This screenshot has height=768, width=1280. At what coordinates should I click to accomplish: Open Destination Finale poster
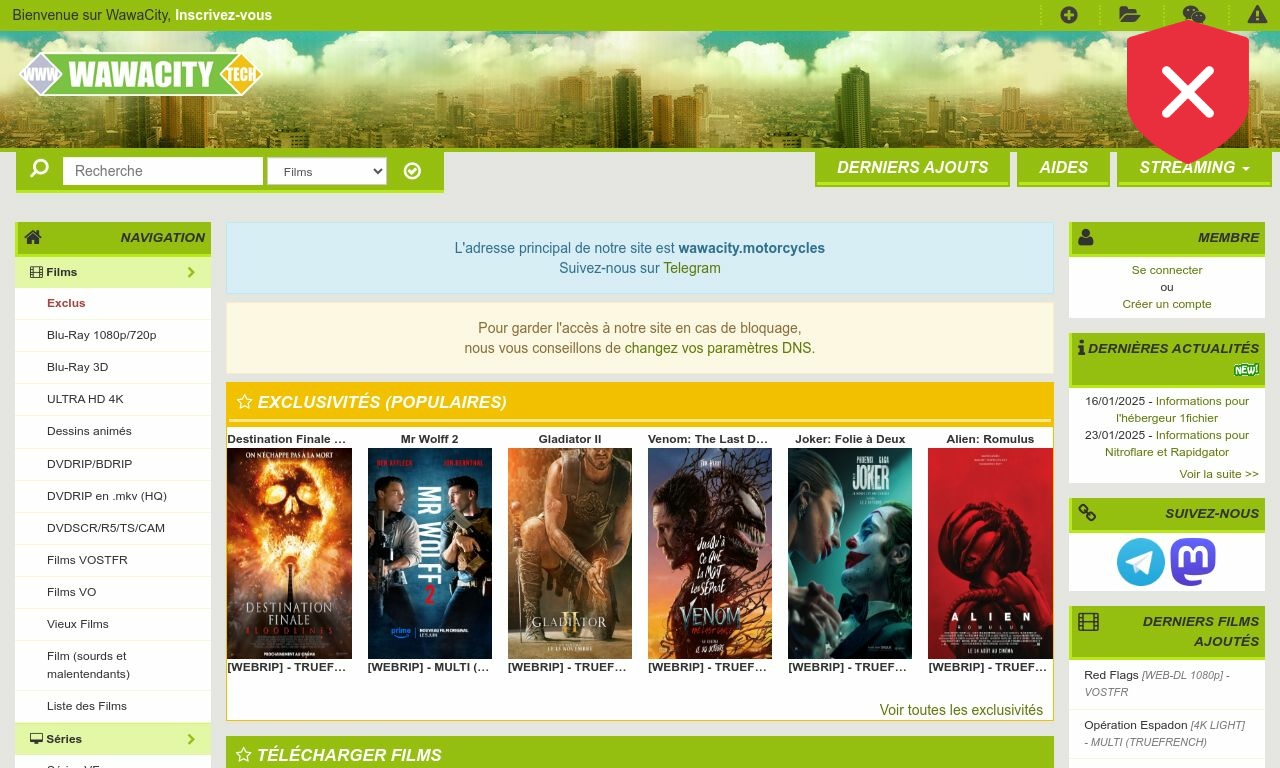click(x=289, y=553)
